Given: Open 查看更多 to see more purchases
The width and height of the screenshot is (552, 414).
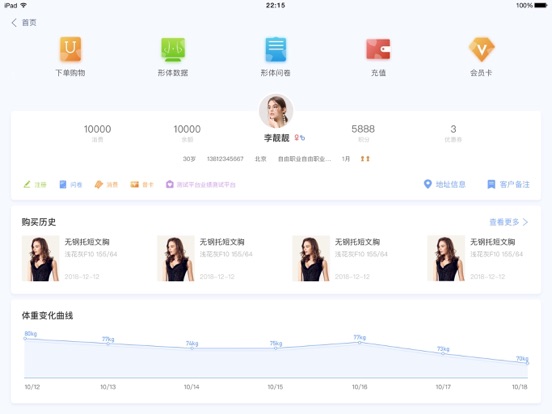Looking at the screenshot, I should coord(509,222).
